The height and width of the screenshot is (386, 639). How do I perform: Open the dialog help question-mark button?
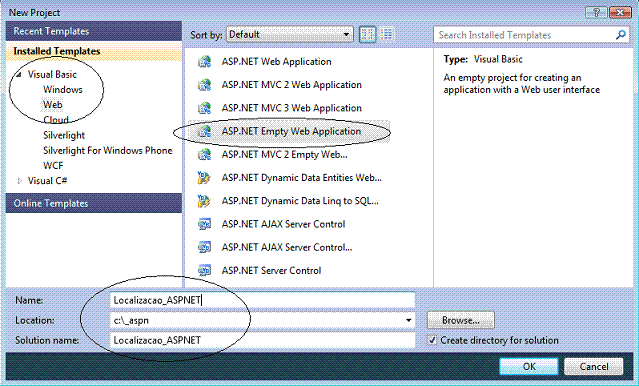[x=596, y=13]
